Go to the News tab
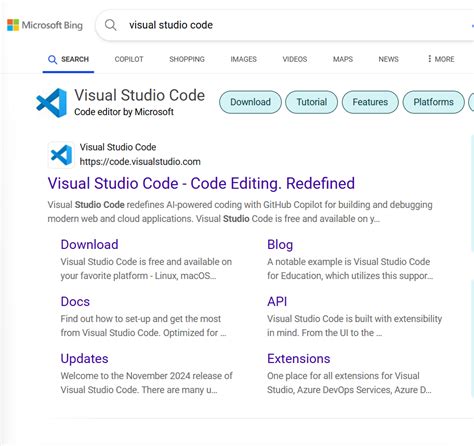The width and height of the screenshot is (474, 446). point(389,59)
